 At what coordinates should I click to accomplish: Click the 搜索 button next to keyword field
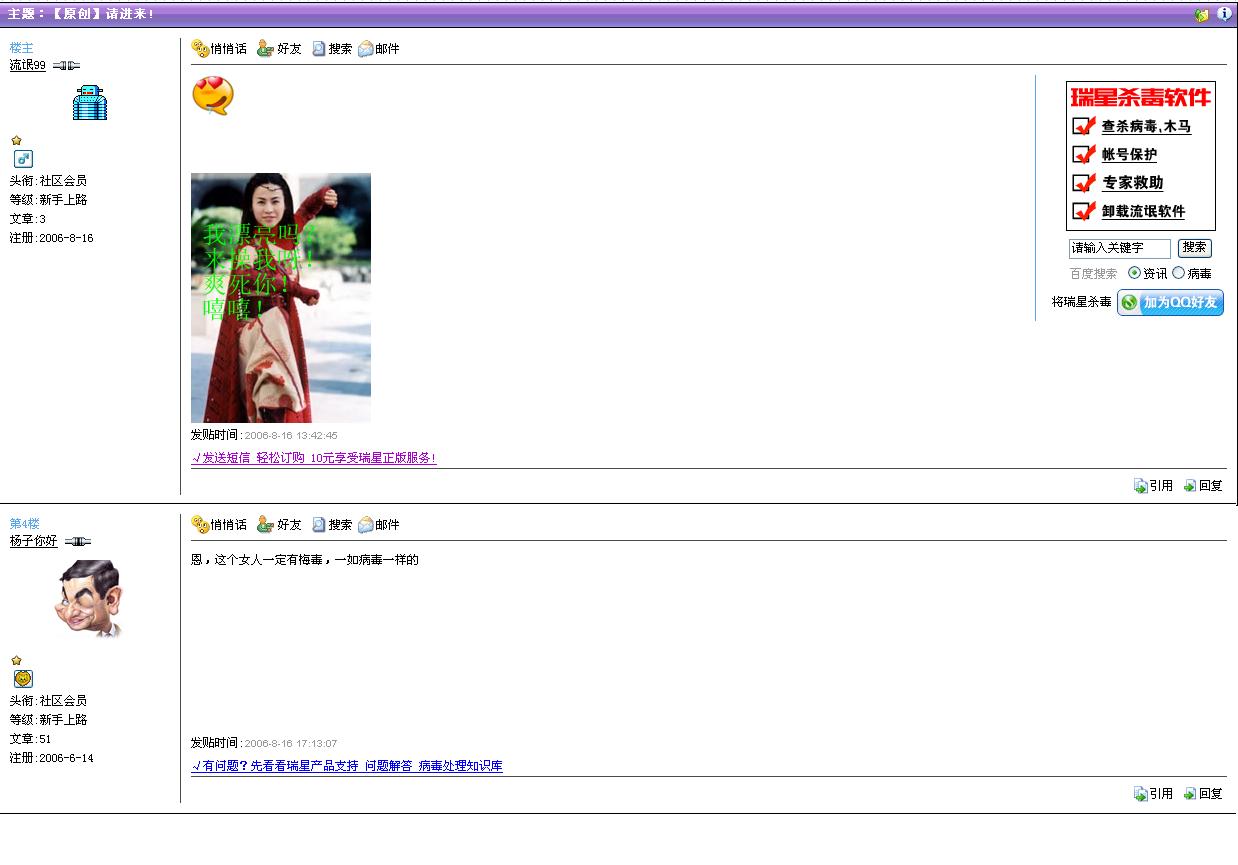(1194, 248)
